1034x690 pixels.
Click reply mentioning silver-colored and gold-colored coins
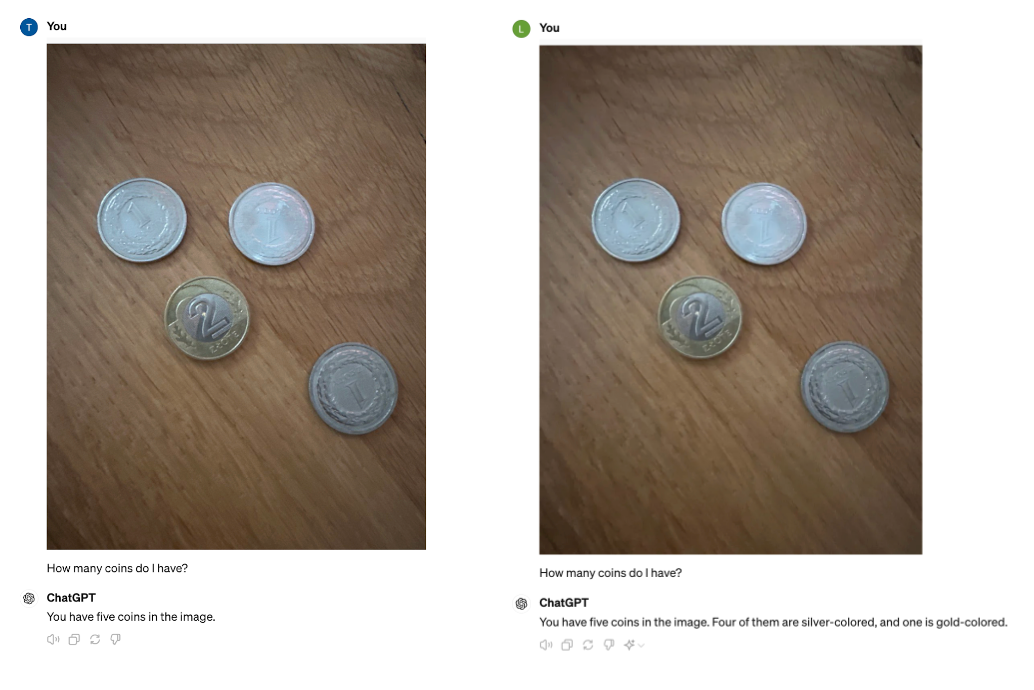[773, 622]
